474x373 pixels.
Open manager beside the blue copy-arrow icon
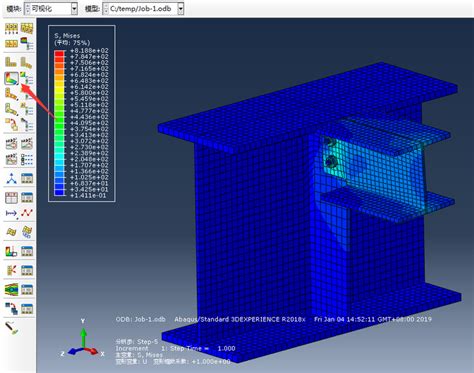(x=27, y=308)
